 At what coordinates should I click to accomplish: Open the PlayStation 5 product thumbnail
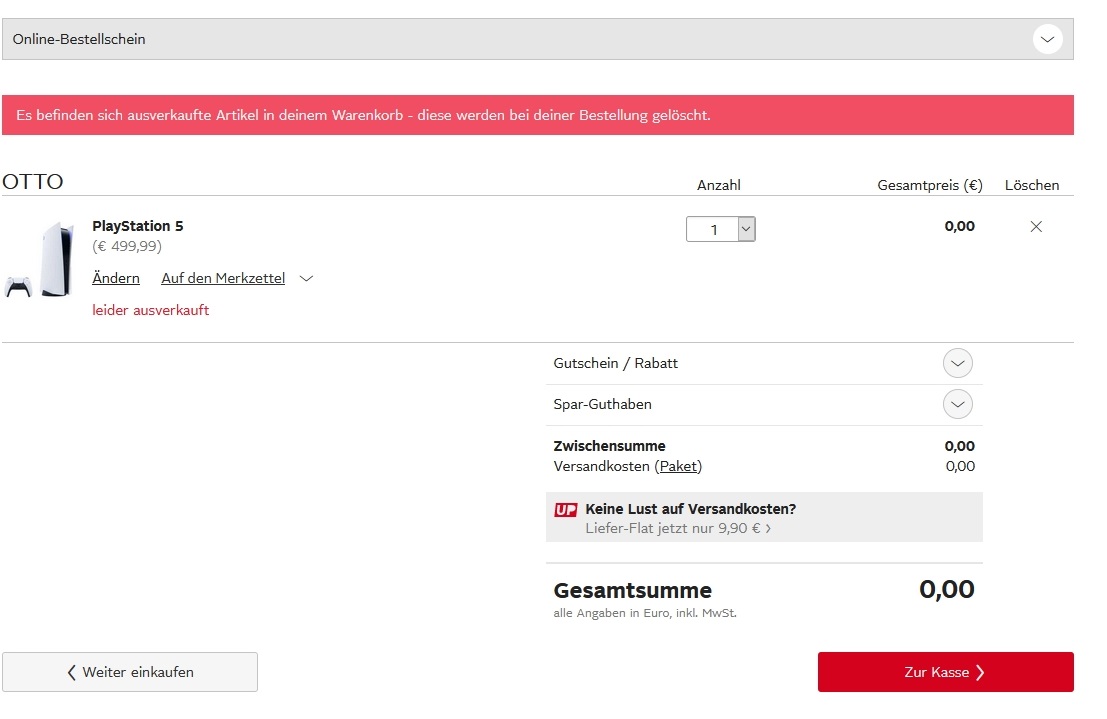point(40,259)
